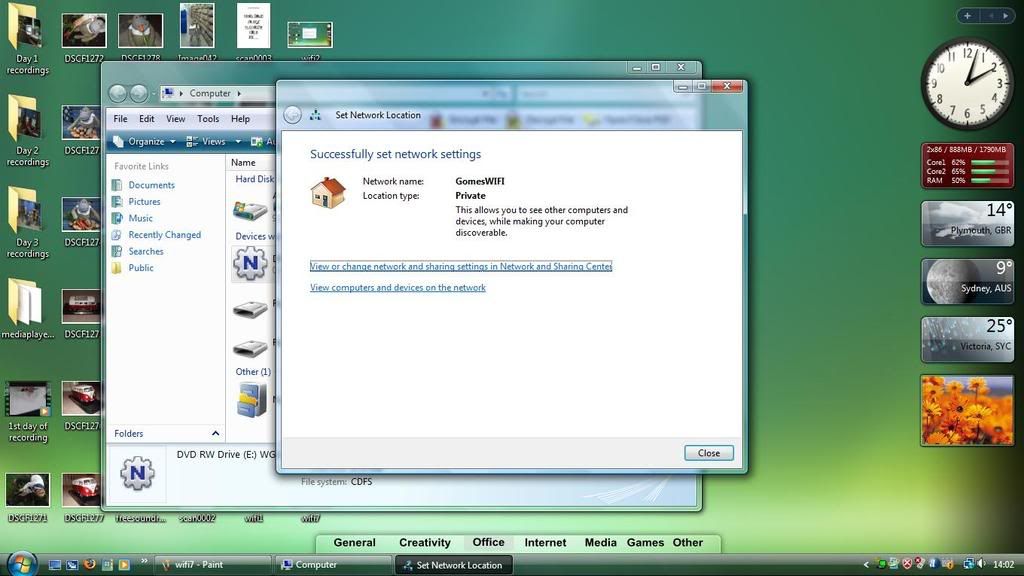Switch to the Internet tab on the dock
1024x576 pixels.
tap(545, 543)
